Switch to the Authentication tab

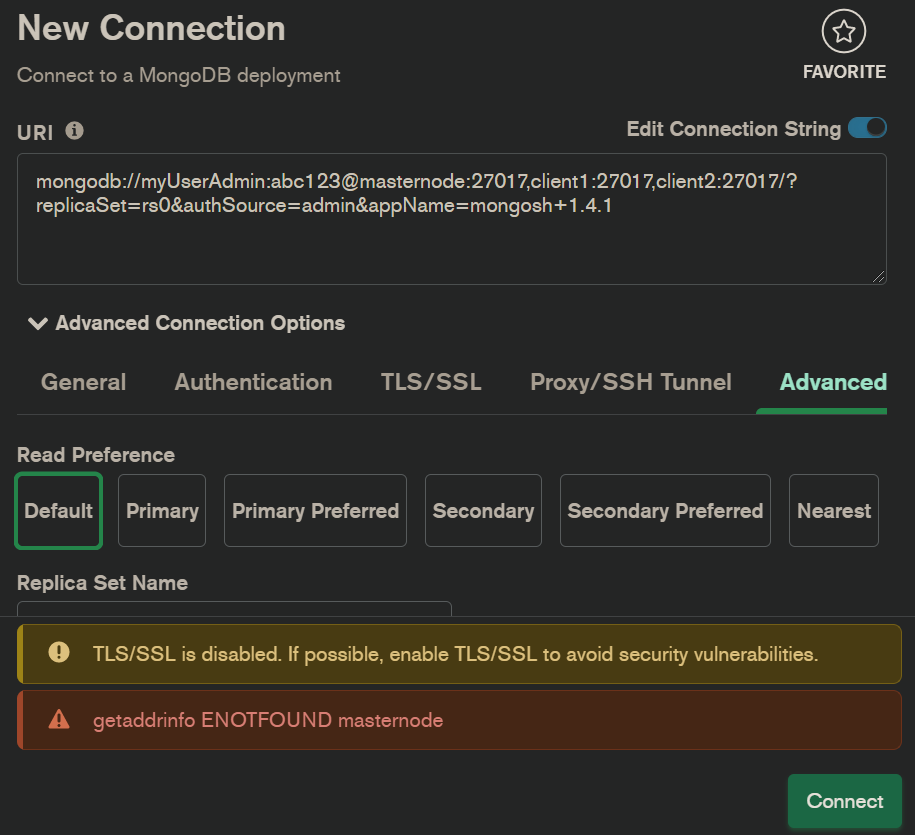253,382
